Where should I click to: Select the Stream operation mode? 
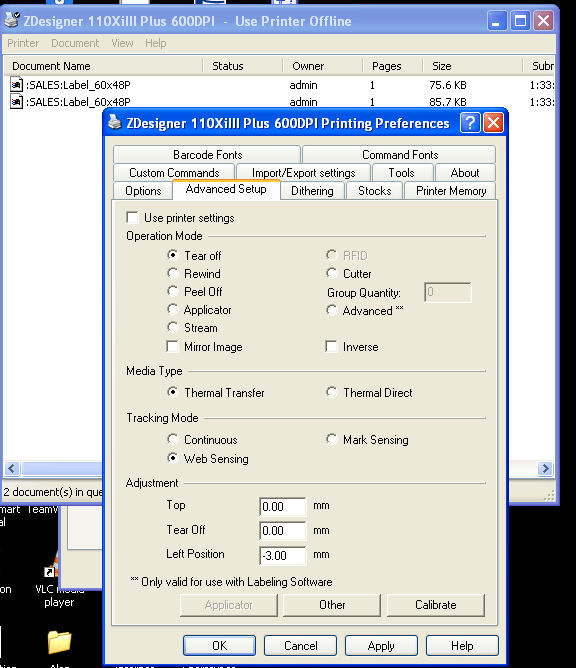coord(172,327)
